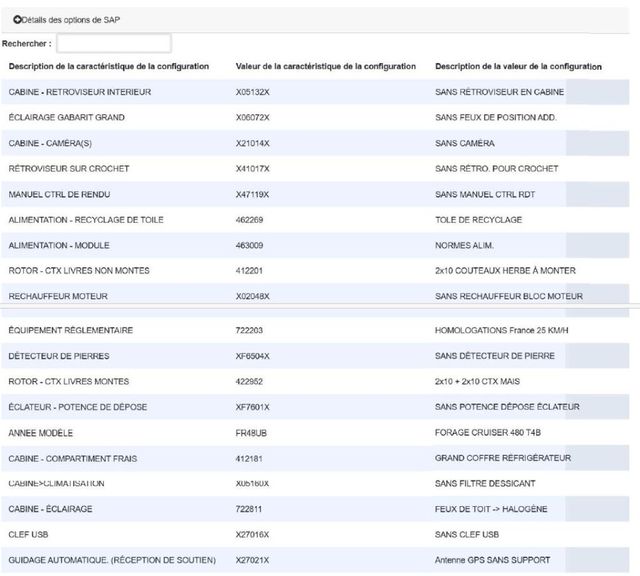Image resolution: width=640 pixels, height=576 pixels.
Task: Sort by Valeur de la caractéristique column
Action: tap(325, 66)
